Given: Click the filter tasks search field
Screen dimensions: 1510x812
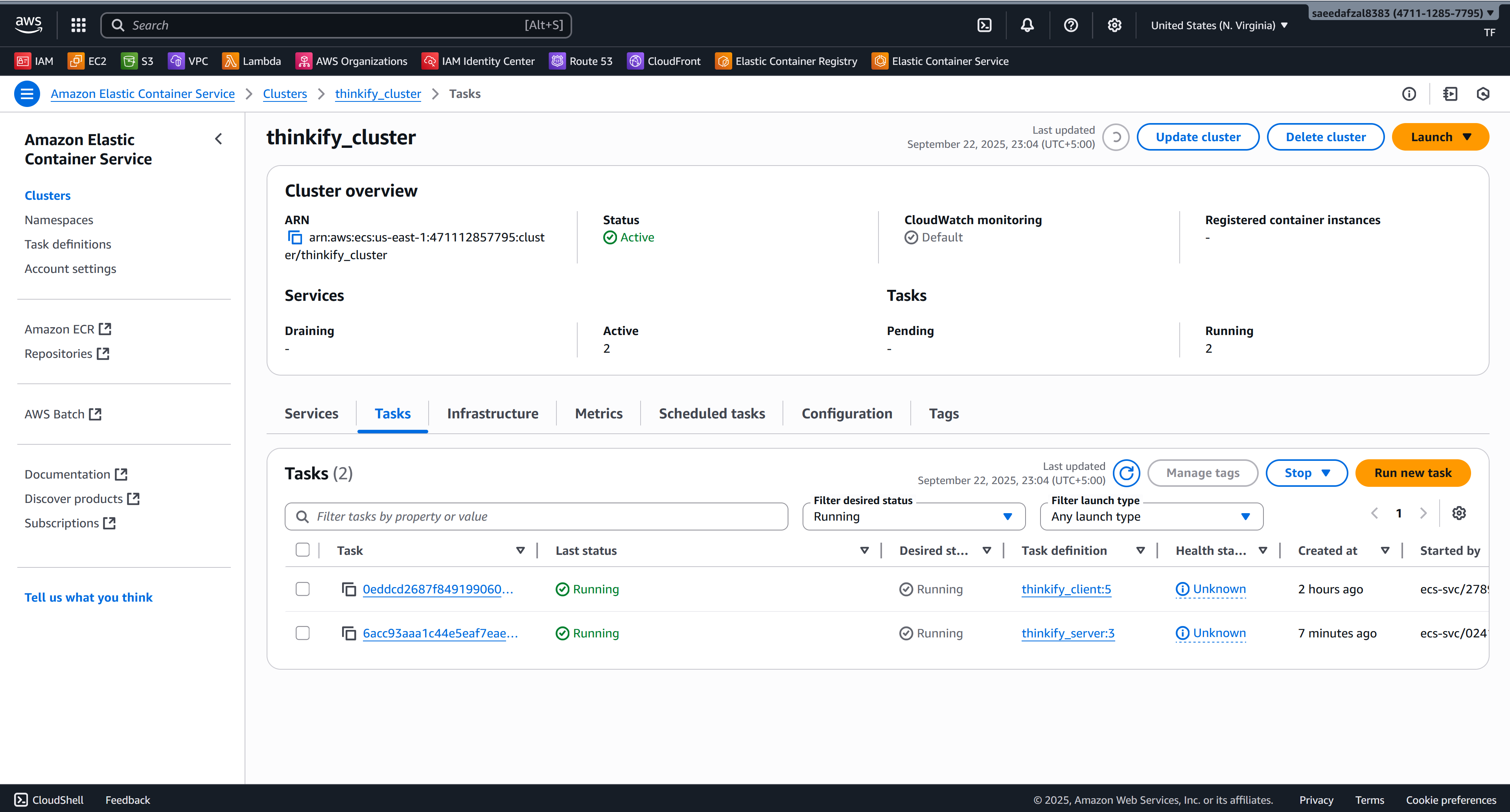Looking at the screenshot, I should click(536, 517).
